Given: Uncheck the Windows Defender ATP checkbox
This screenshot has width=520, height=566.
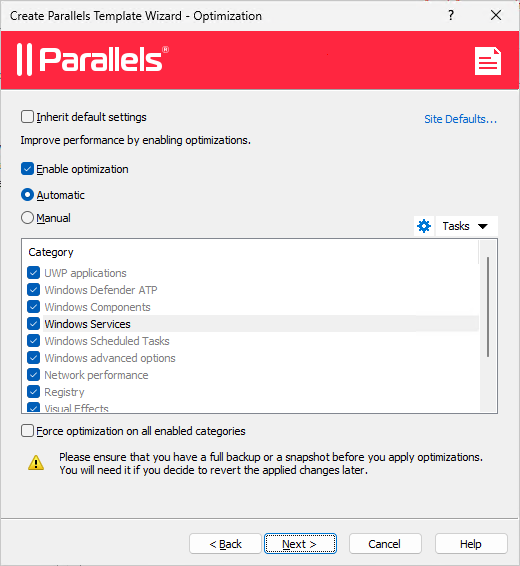Looking at the screenshot, I should (x=34, y=289).
